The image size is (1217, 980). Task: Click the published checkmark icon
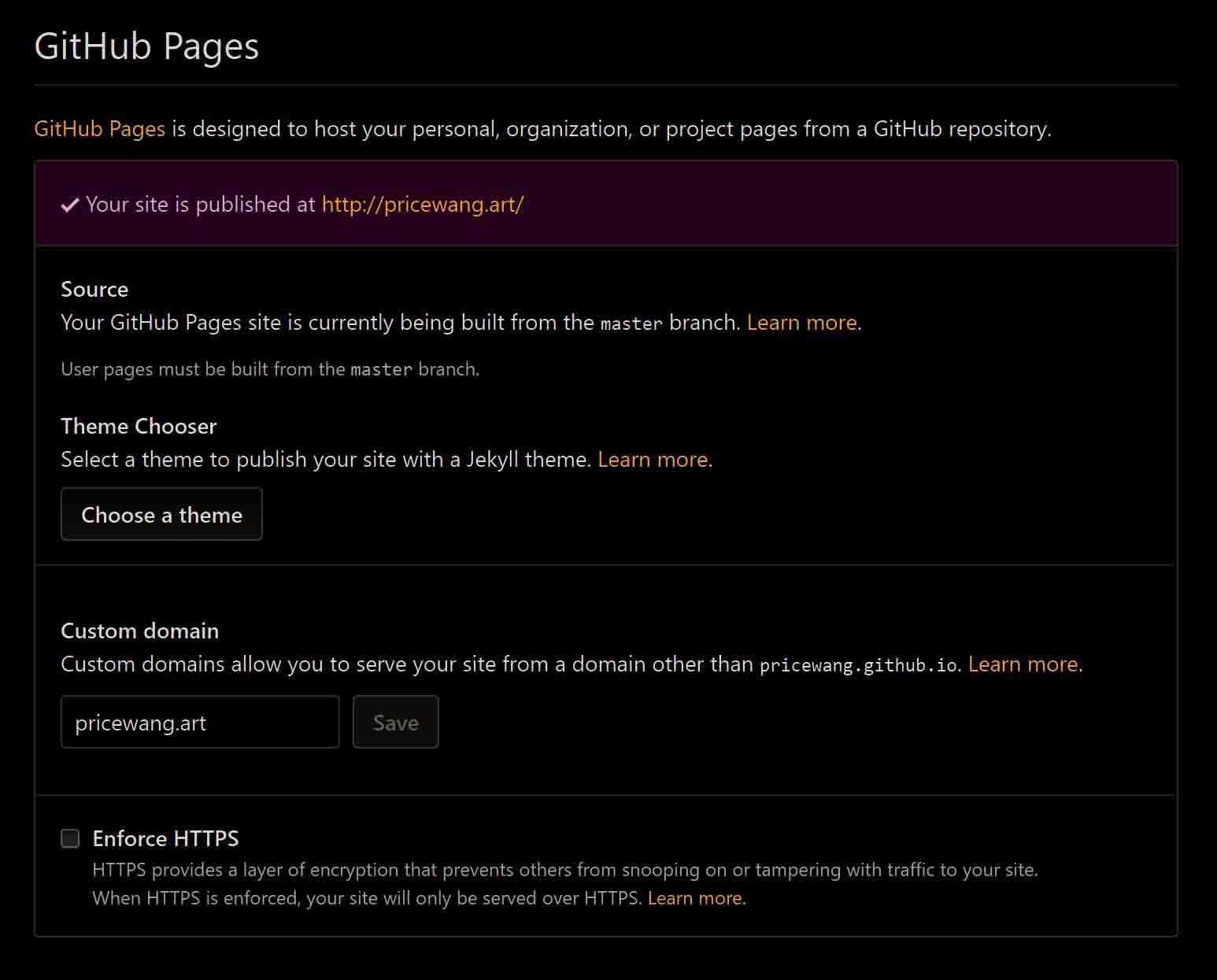tap(70, 205)
